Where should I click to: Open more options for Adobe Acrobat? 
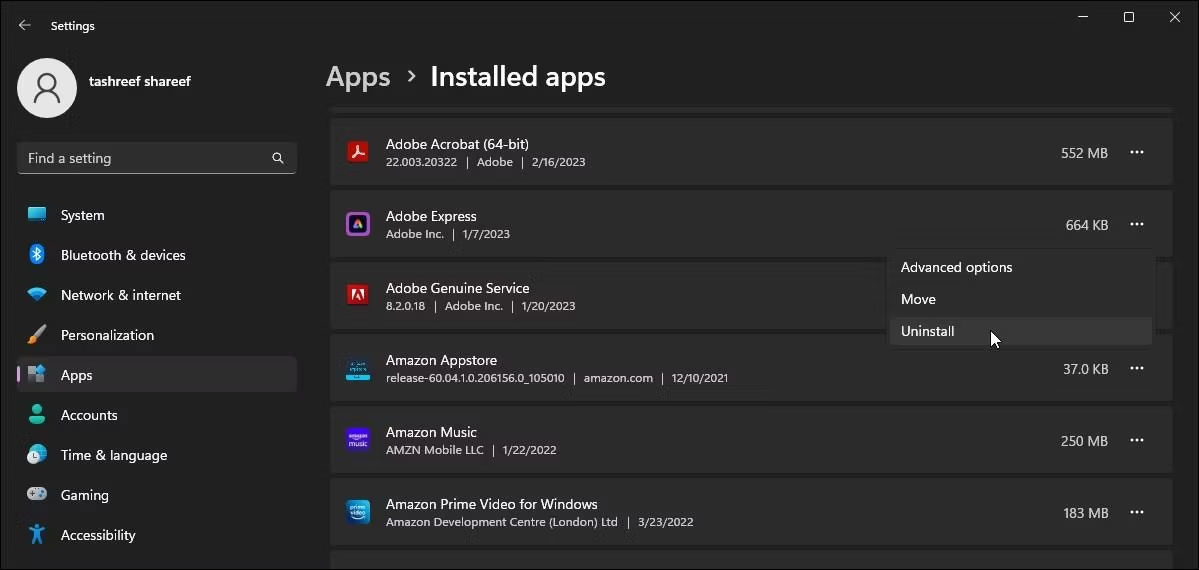point(1137,152)
